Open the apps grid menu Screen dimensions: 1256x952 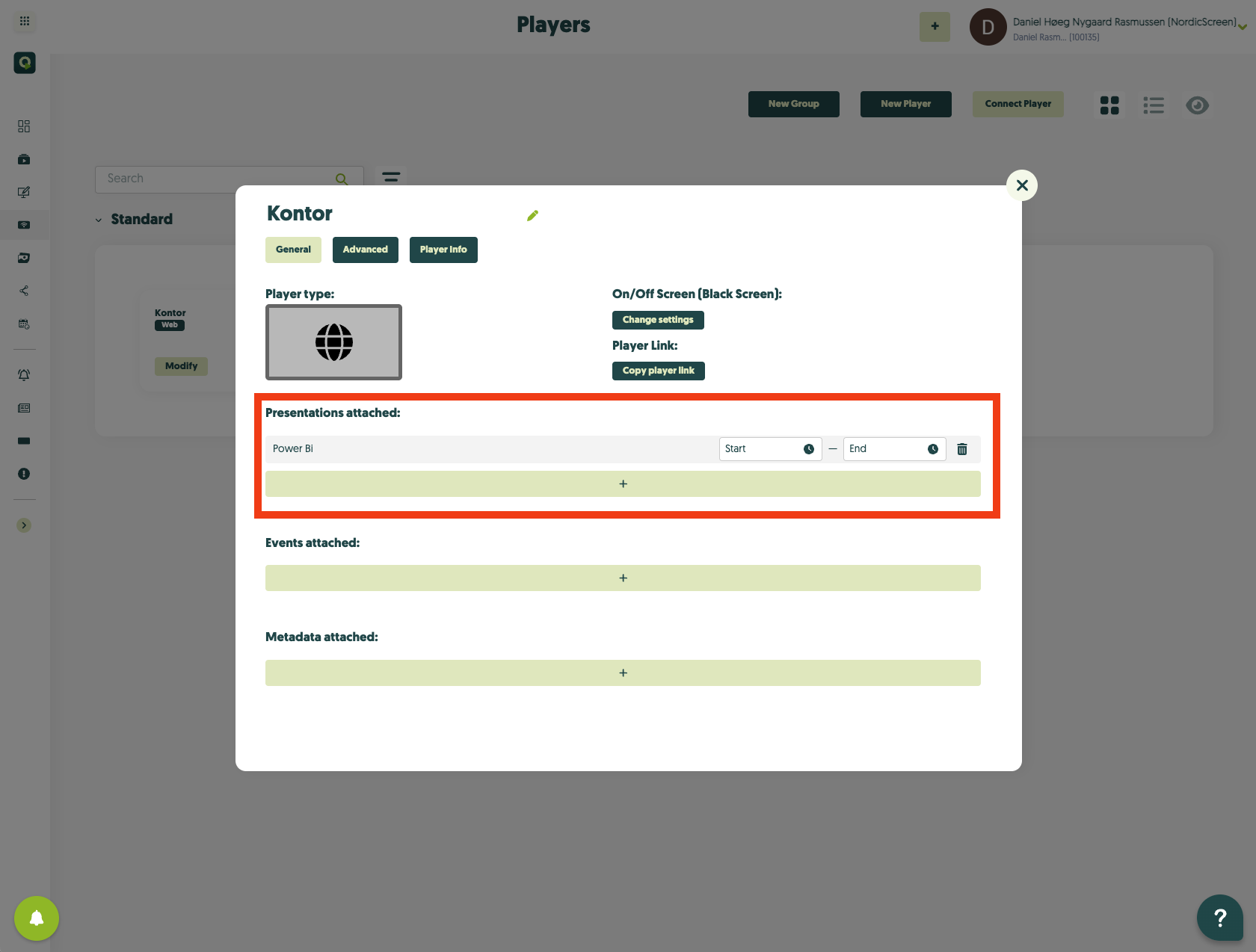click(25, 21)
